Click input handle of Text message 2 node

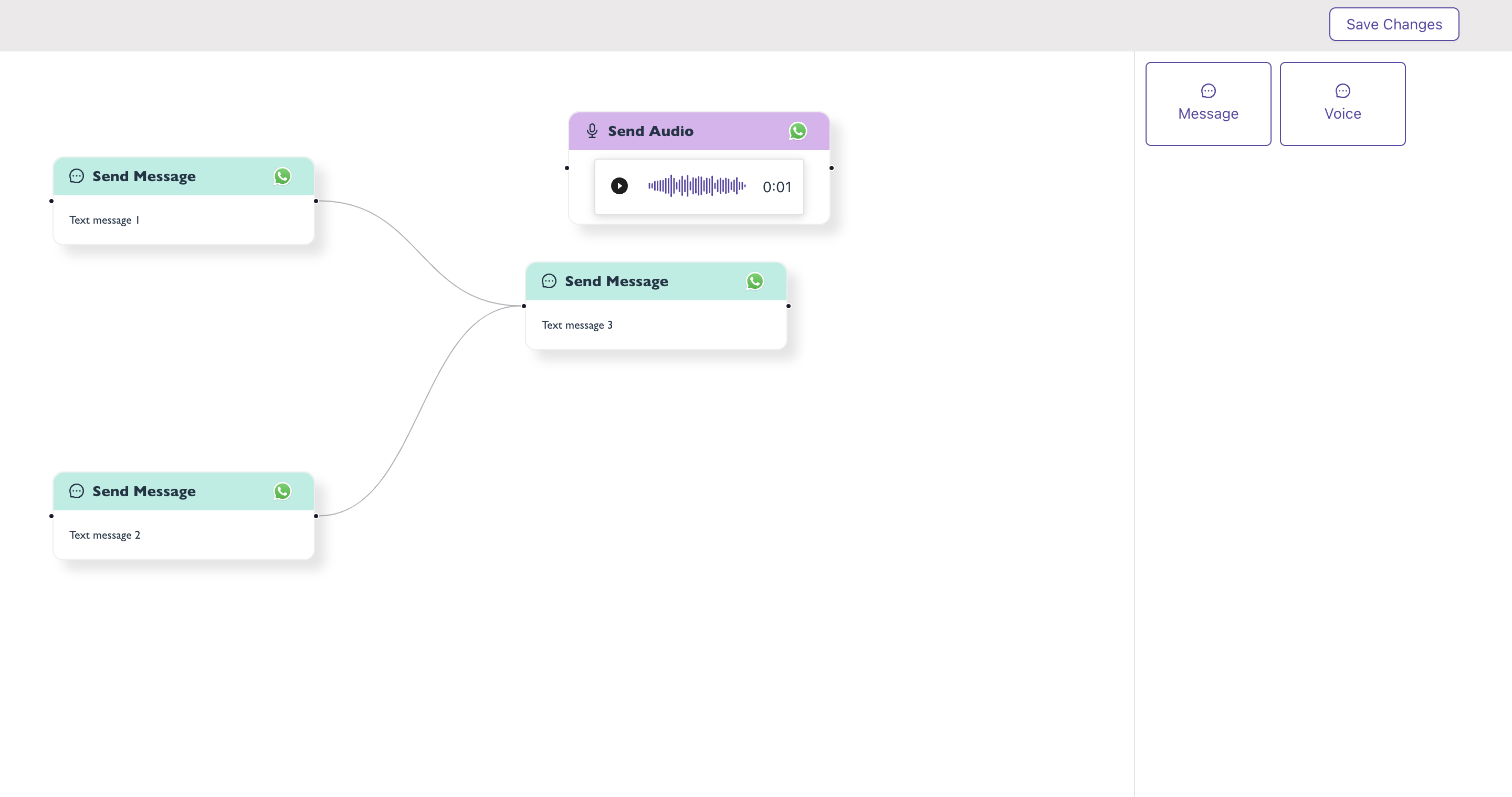point(51,517)
